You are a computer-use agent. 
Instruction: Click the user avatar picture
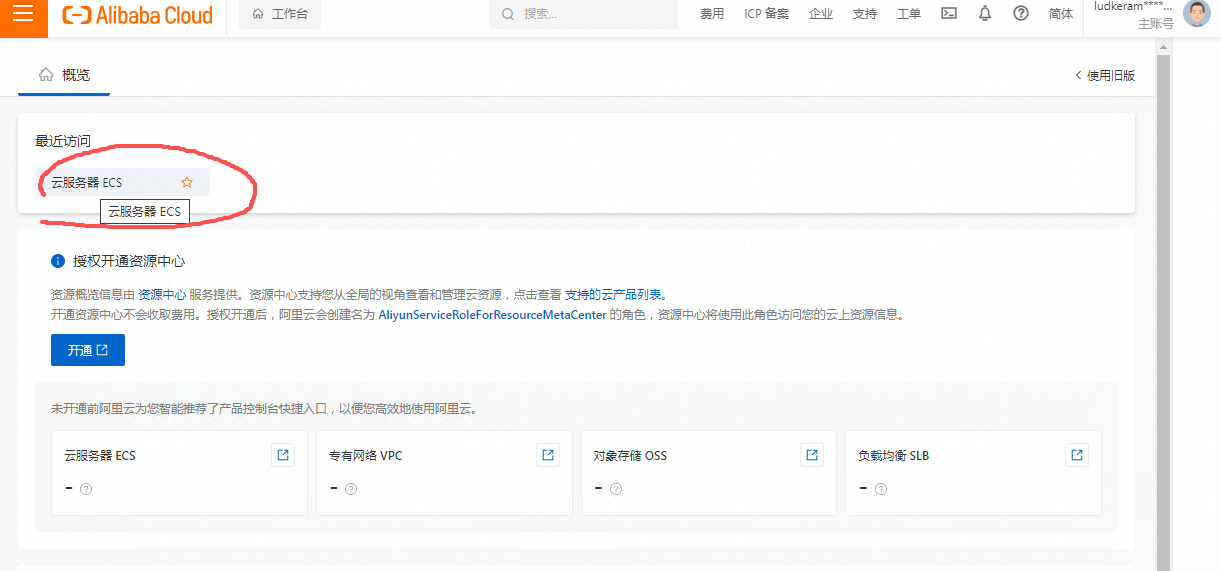point(1196,14)
